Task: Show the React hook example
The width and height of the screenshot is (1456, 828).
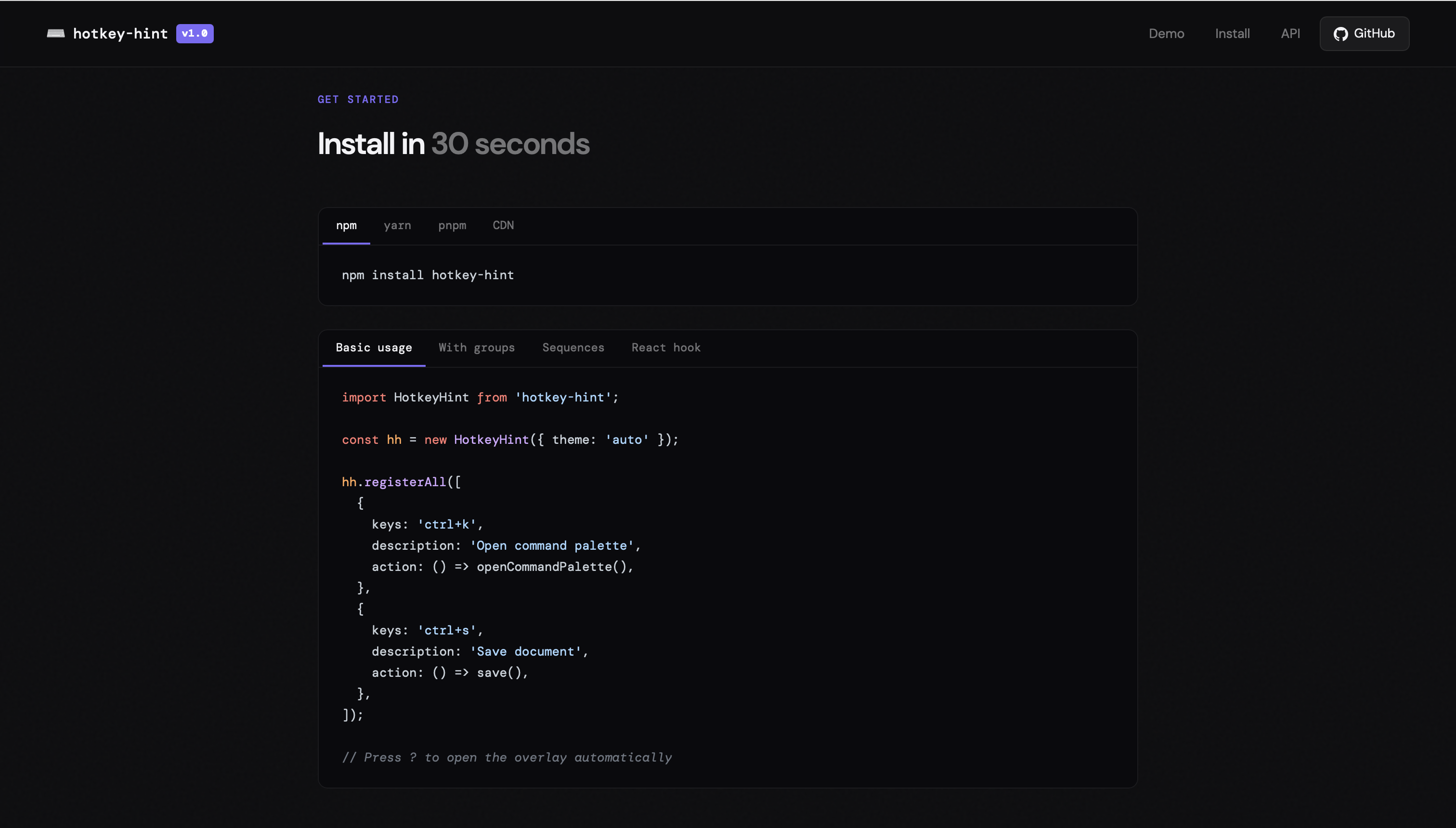Action: [666, 348]
